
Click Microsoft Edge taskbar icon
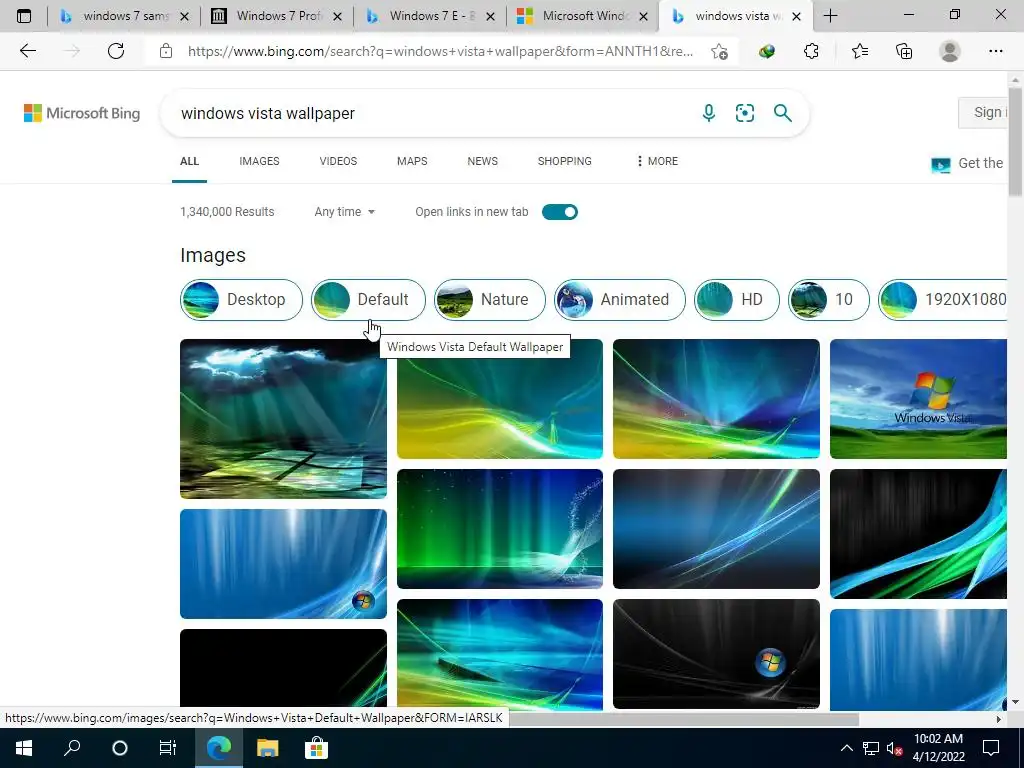click(x=219, y=748)
